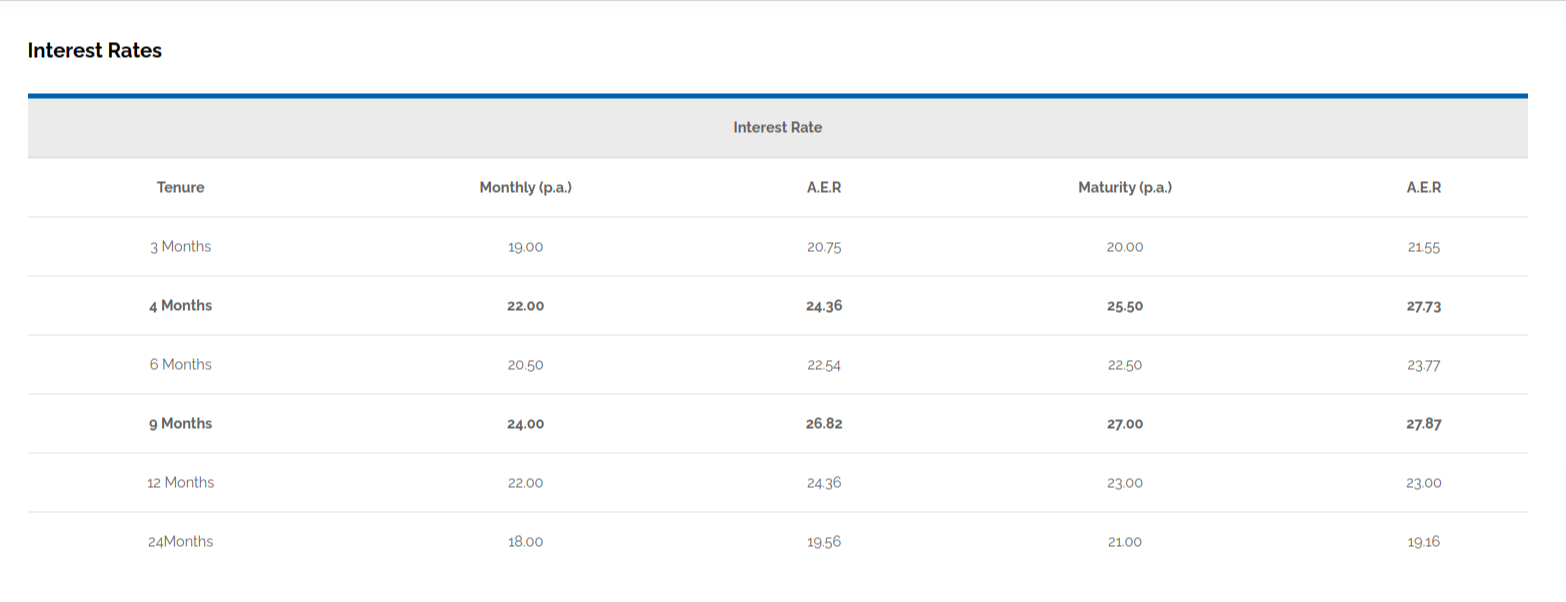Select the 19.56 A.E.R for 24Months
The width and height of the screenshot is (1566, 602).
(824, 542)
